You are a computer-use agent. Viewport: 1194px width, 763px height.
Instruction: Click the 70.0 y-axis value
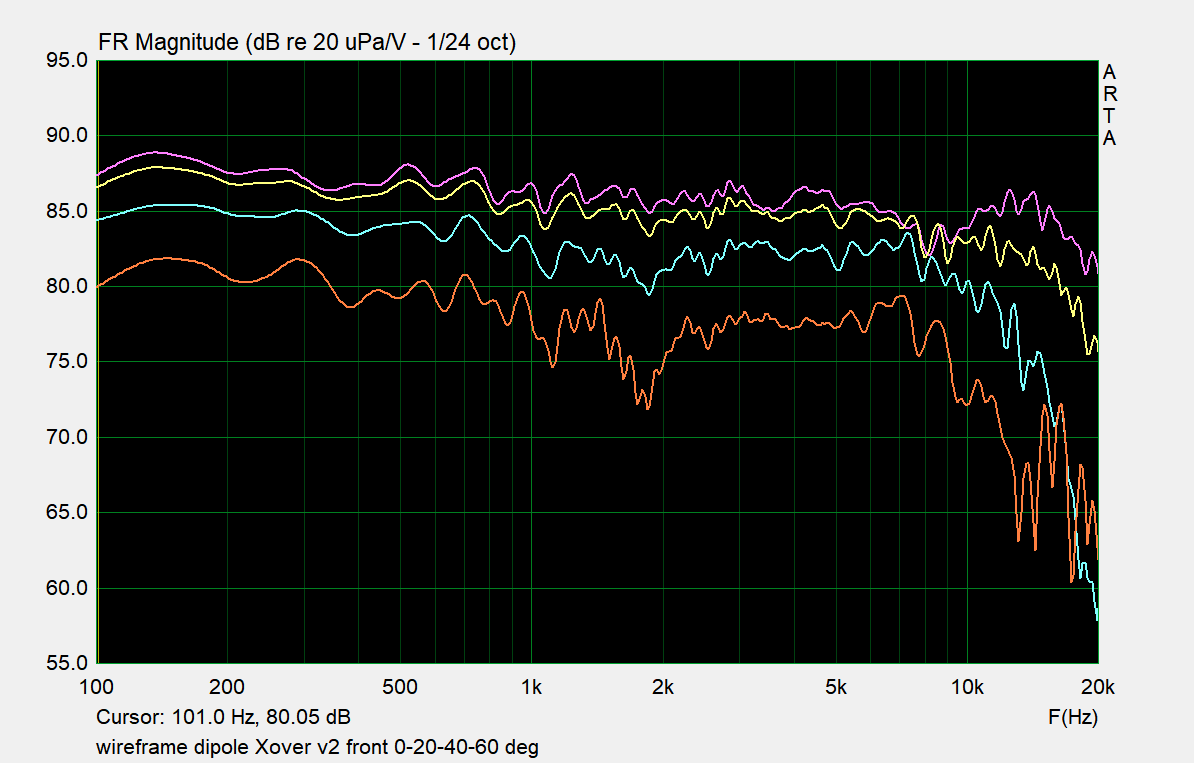coord(67,437)
